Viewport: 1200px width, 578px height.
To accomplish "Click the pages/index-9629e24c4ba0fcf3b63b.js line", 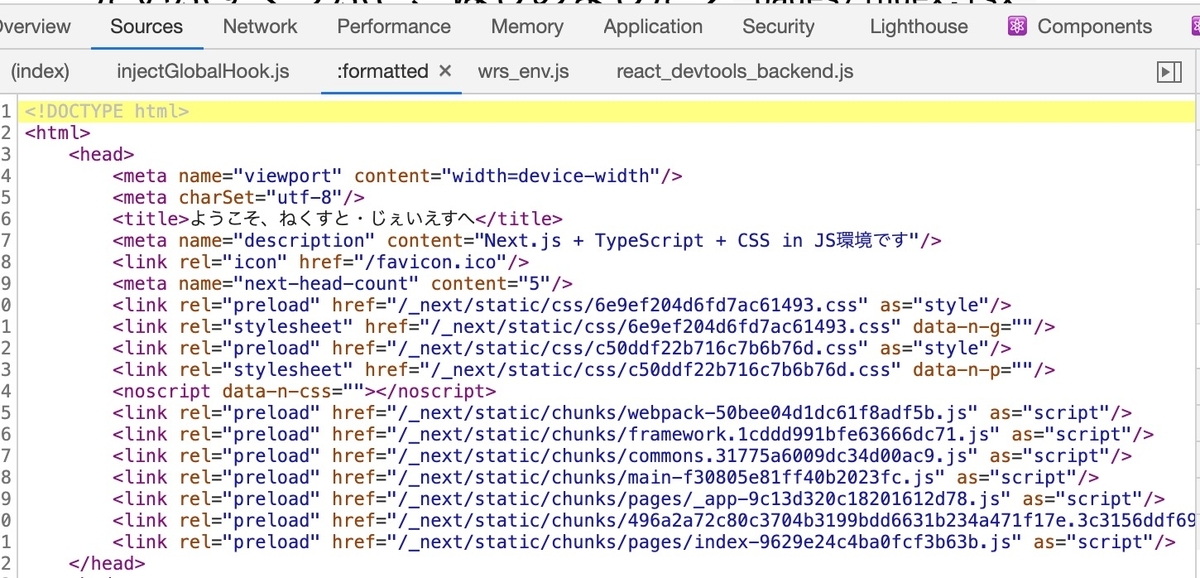I will tap(644, 542).
